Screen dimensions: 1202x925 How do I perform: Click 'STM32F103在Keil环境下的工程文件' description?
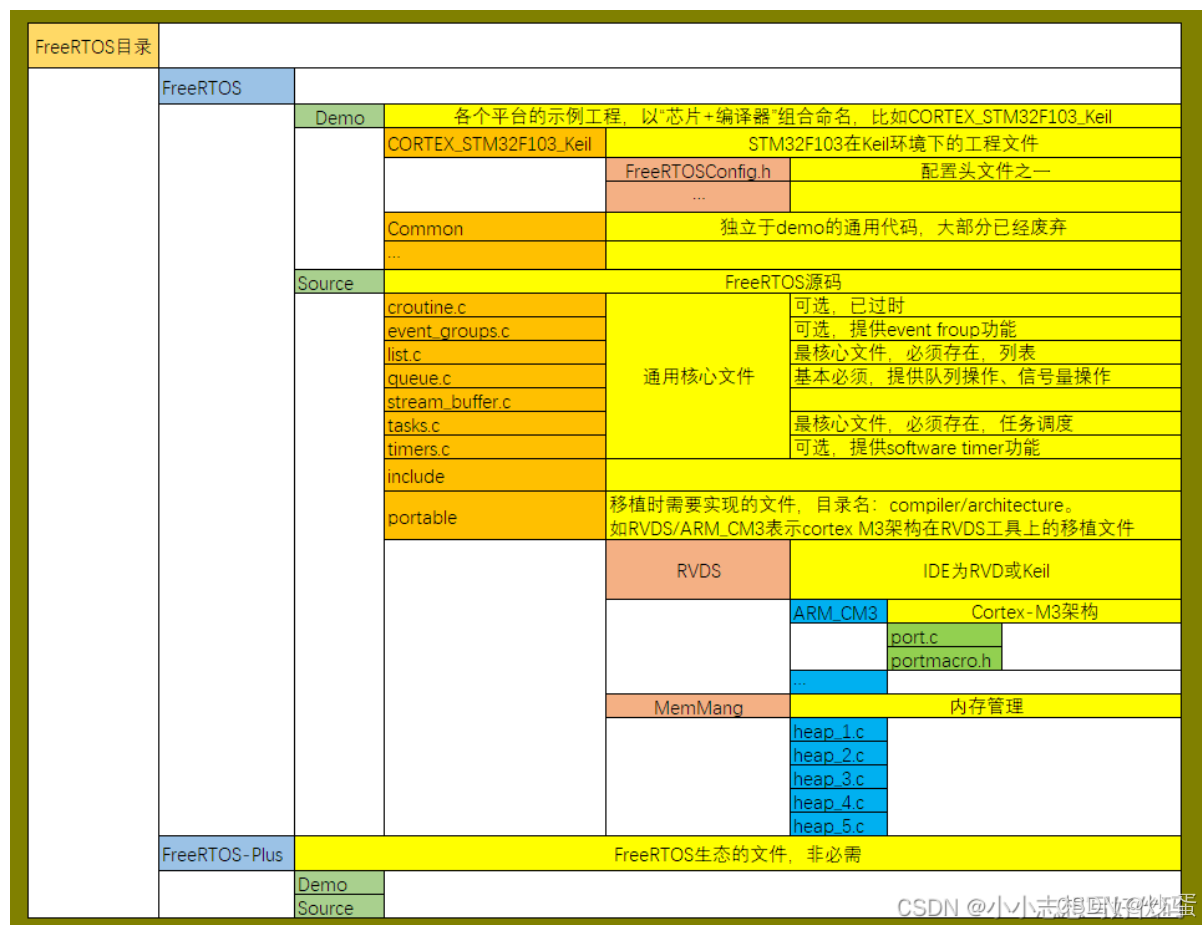pos(893,144)
